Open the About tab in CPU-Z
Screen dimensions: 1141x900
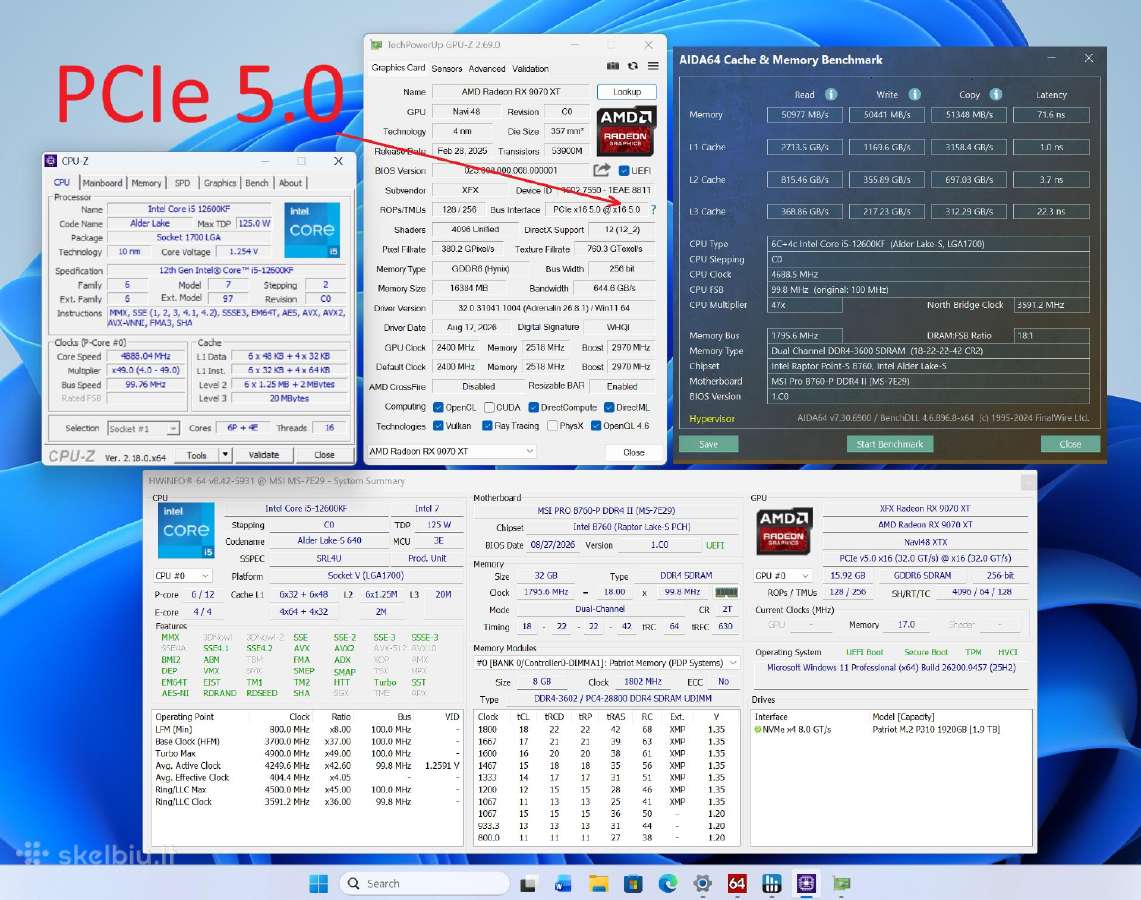pyautogui.click(x=290, y=183)
